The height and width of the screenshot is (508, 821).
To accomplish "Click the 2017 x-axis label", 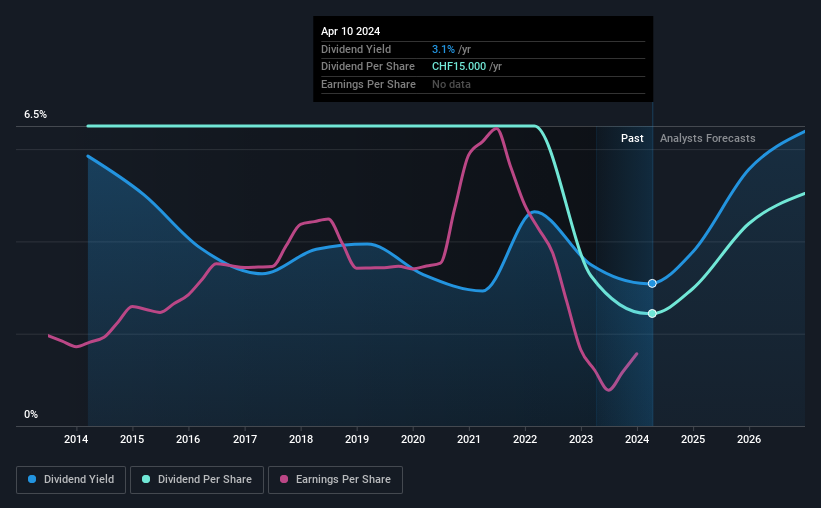I will coord(245,439).
